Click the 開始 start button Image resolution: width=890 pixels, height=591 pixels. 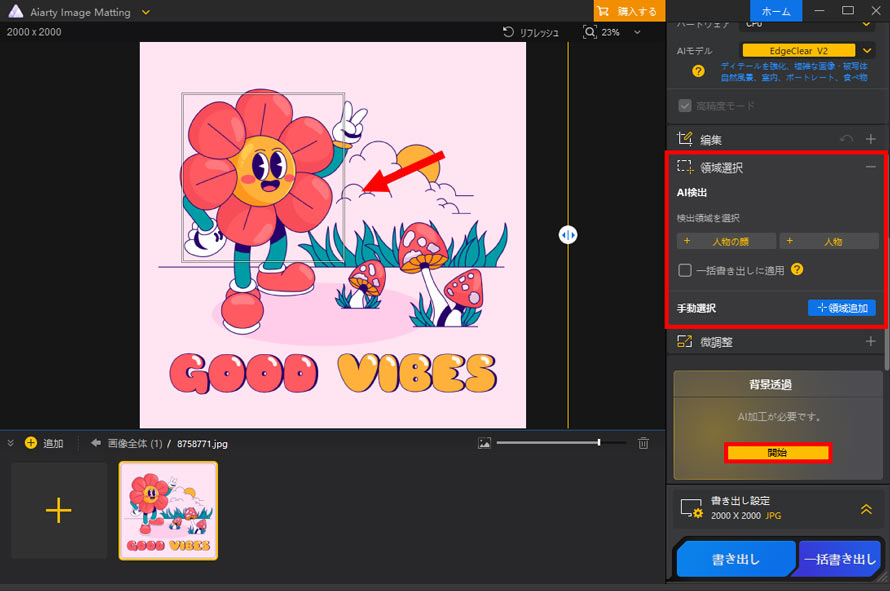pos(778,452)
